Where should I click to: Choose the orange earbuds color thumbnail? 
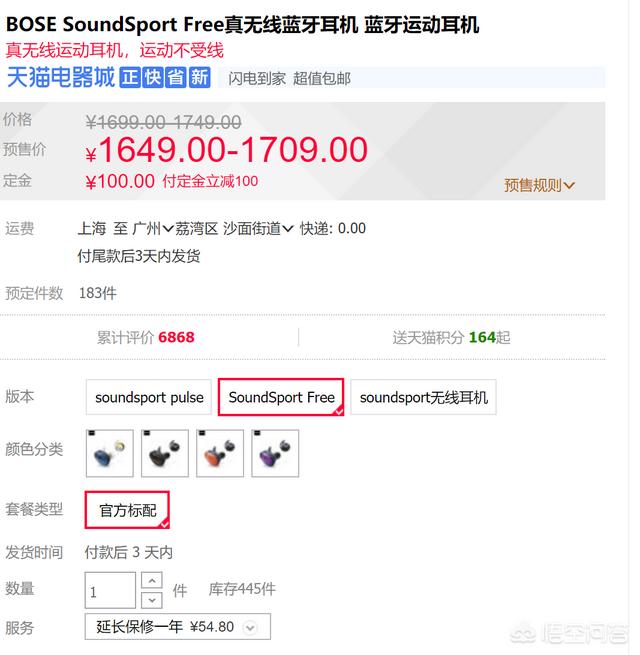coord(220,453)
